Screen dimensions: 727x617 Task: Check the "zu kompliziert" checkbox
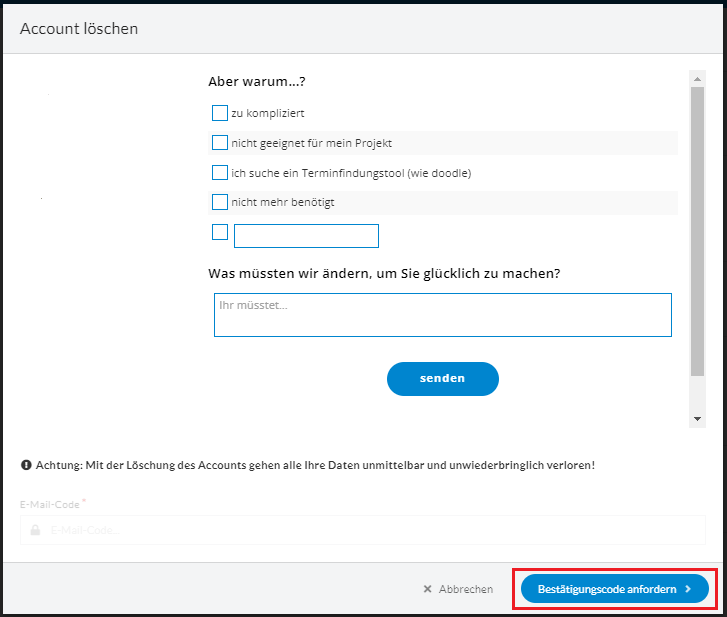pyautogui.click(x=220, y=113)
